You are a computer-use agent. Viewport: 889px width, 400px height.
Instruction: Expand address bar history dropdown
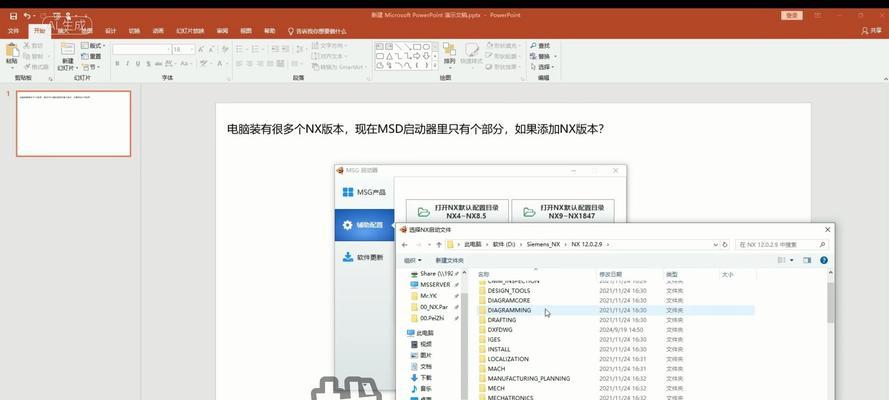[716, 245]
